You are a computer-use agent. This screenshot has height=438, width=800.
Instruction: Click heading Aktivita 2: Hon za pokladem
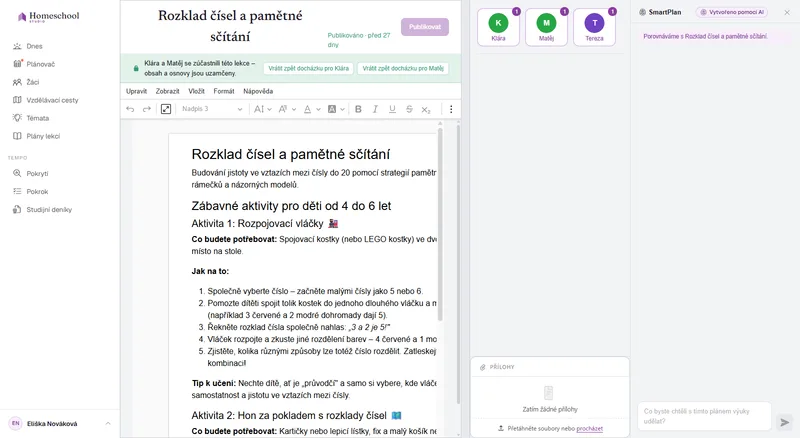click(x=296, y=416)
